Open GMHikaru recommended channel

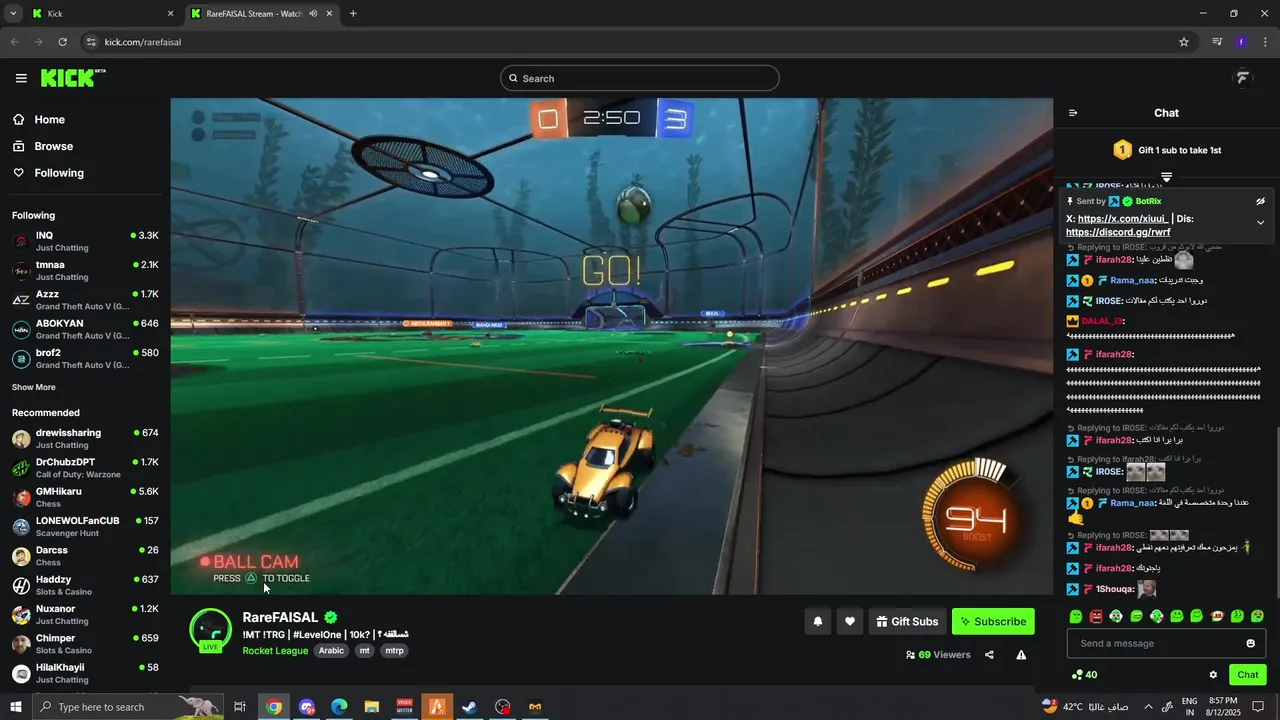tap(85, 497)
